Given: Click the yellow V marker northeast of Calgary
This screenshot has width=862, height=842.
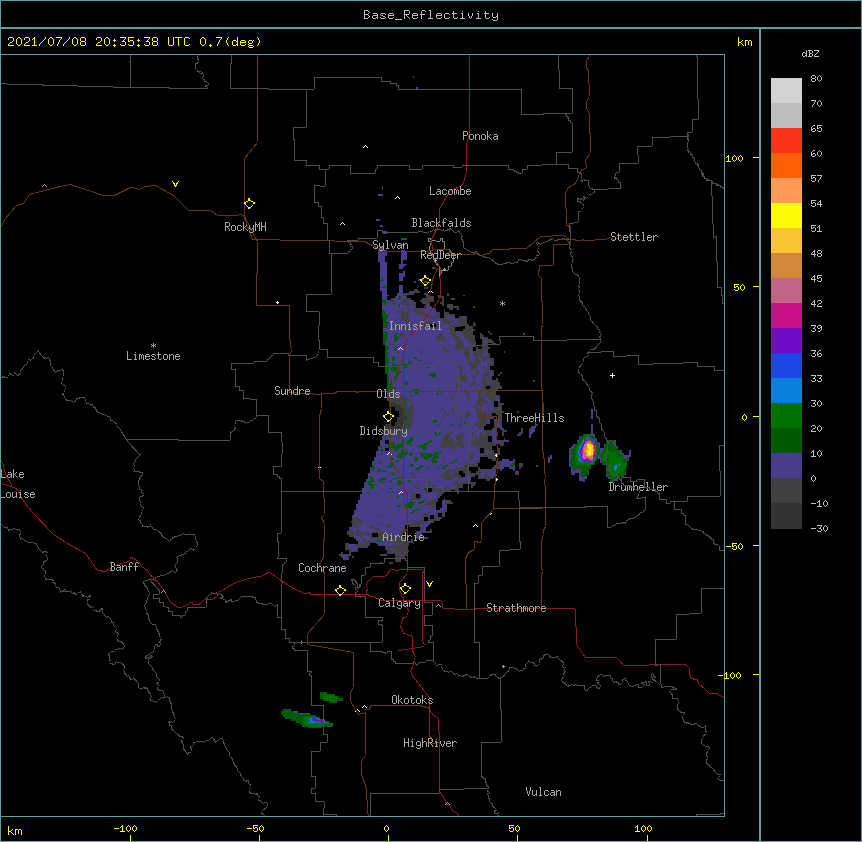Looking at the screenshot, I should [429, 584].
